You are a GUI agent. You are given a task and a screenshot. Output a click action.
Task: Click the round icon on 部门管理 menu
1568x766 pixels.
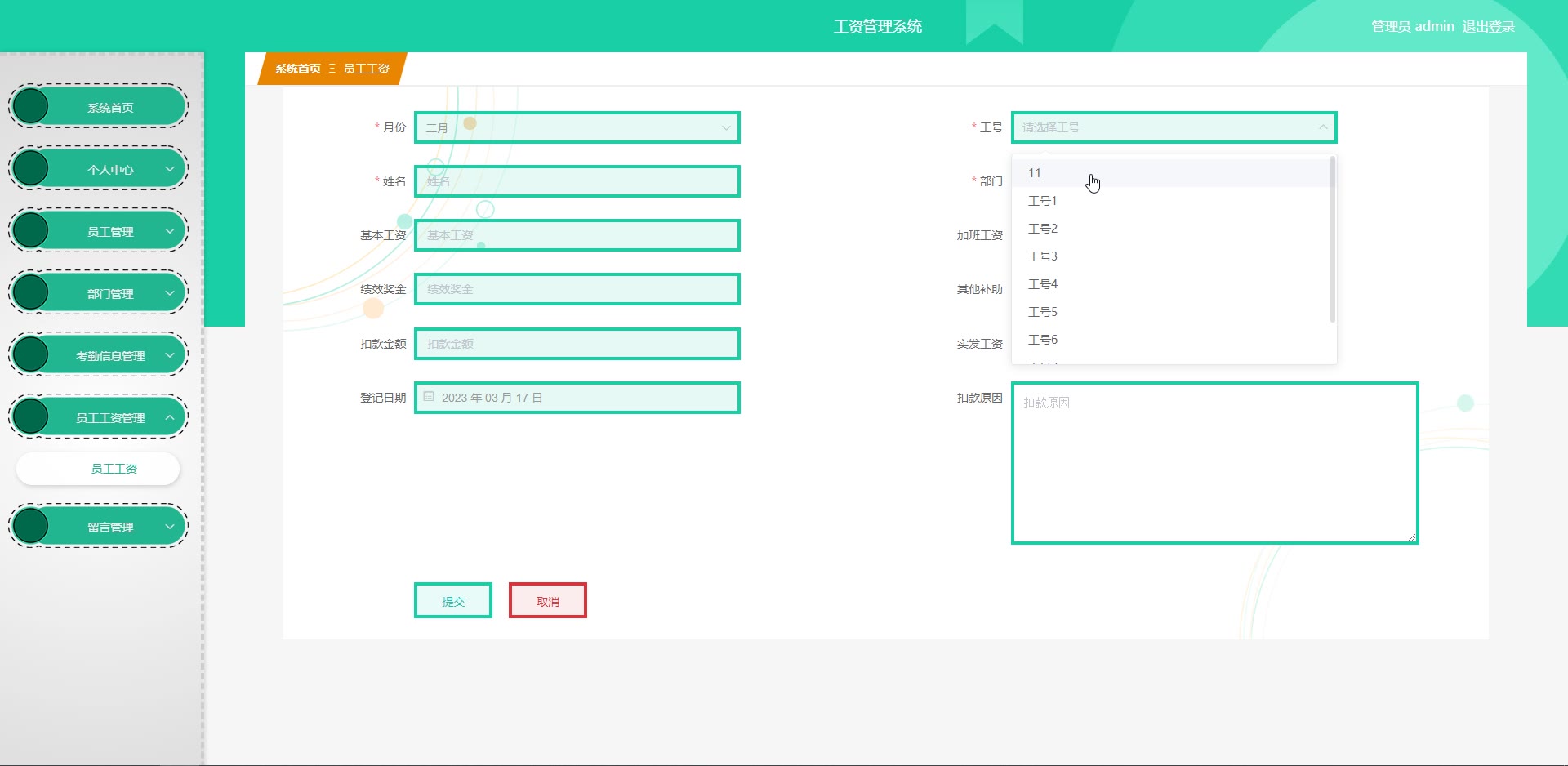31,293
